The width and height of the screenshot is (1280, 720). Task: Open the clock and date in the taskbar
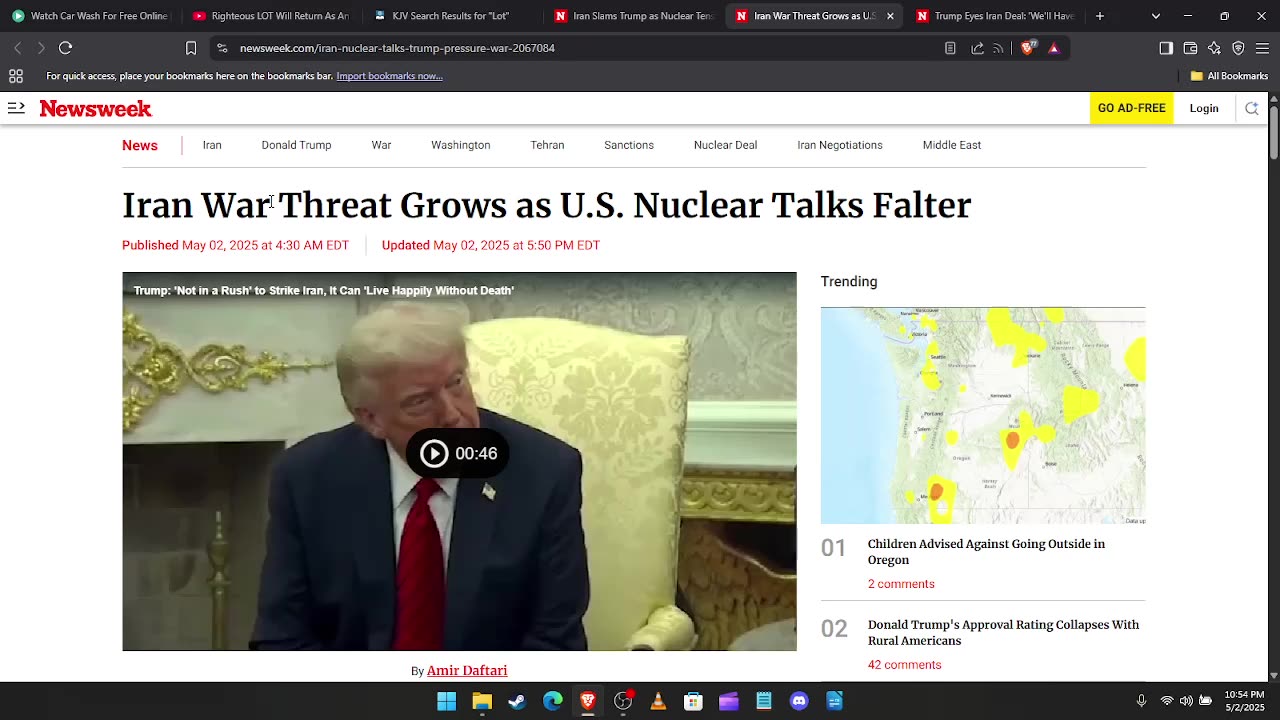click(x=1244, y=701)
